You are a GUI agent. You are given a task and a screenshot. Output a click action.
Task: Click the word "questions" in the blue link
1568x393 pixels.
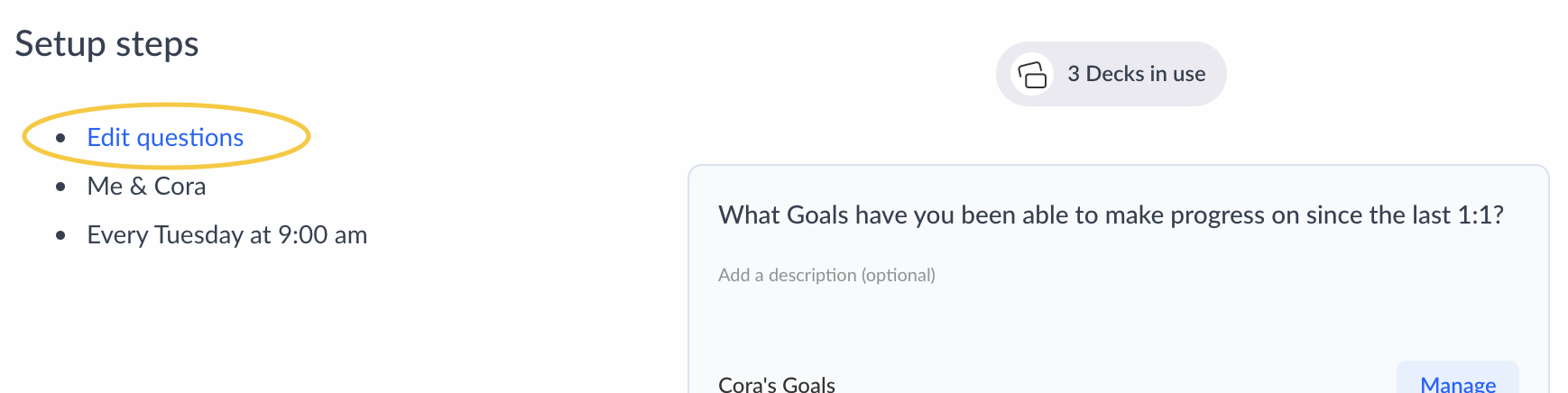(189, 138)
